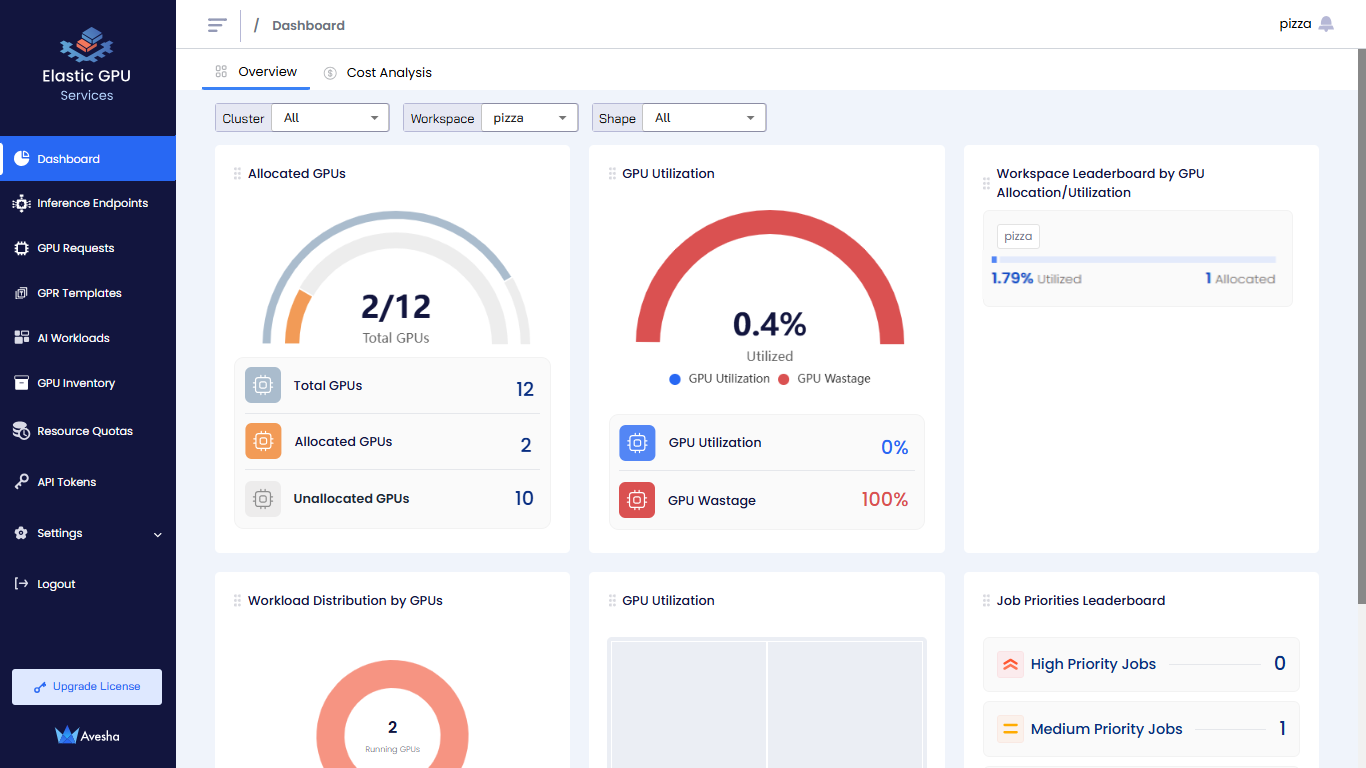Image resolution: width=1366 pixels, height=768 pixels.
Task: Grab drag handle of Workspace Leaderboard card
Action: click(986, 184)
